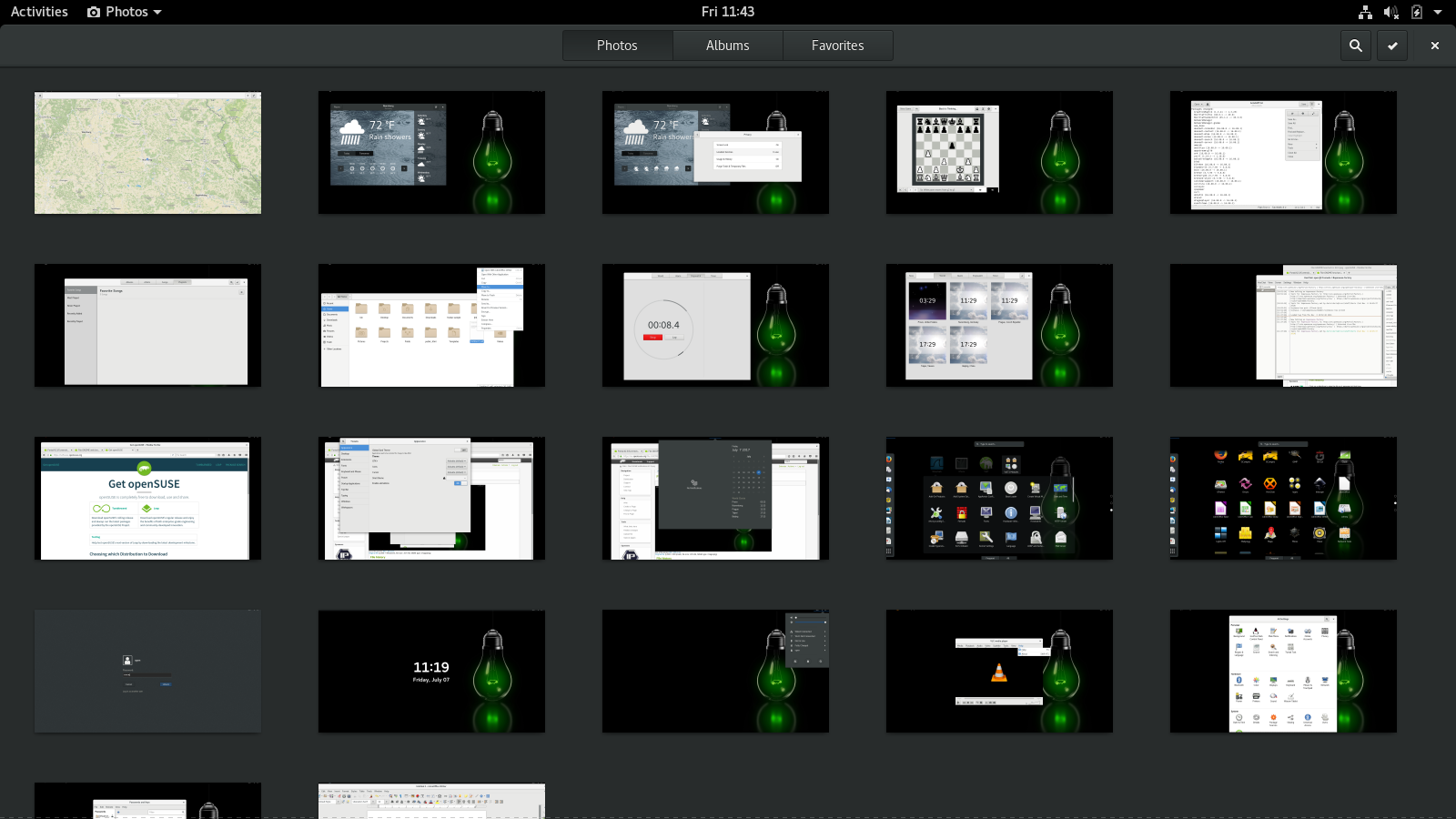Open the stopwatch 00:08.4 screenshot thumbnail
This screenshot has width=1456, height=819.
[x=715, y=326]
